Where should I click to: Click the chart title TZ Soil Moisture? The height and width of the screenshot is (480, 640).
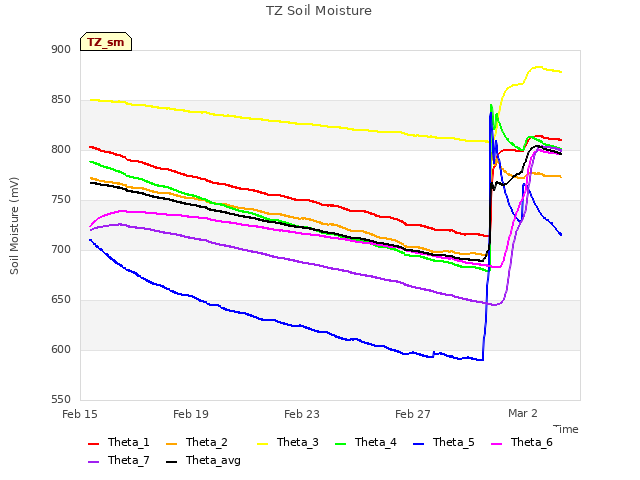tap(319, 11)
